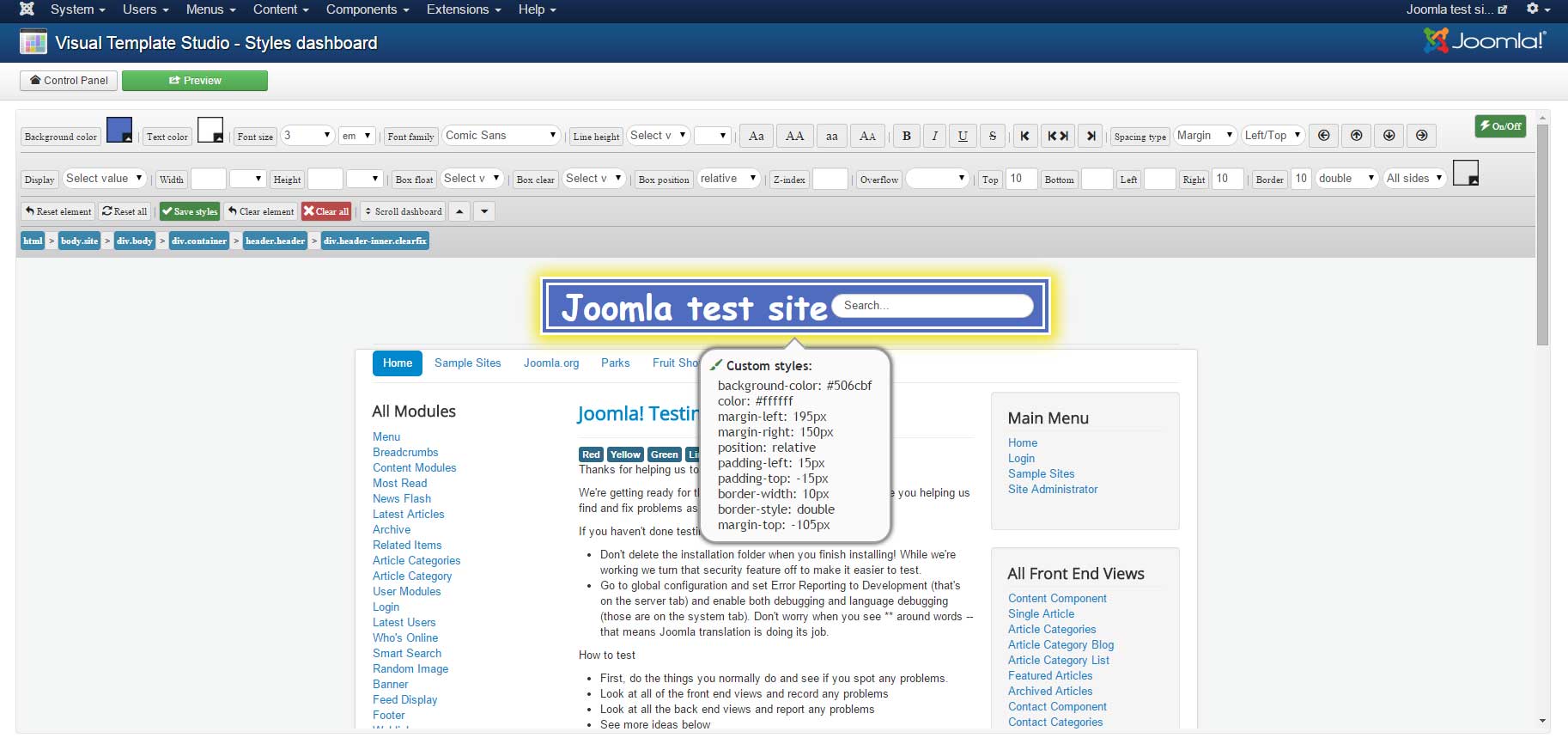Click the Width input field
The width and height of the screenshot is (1568, 750).
tap(209, 179)
